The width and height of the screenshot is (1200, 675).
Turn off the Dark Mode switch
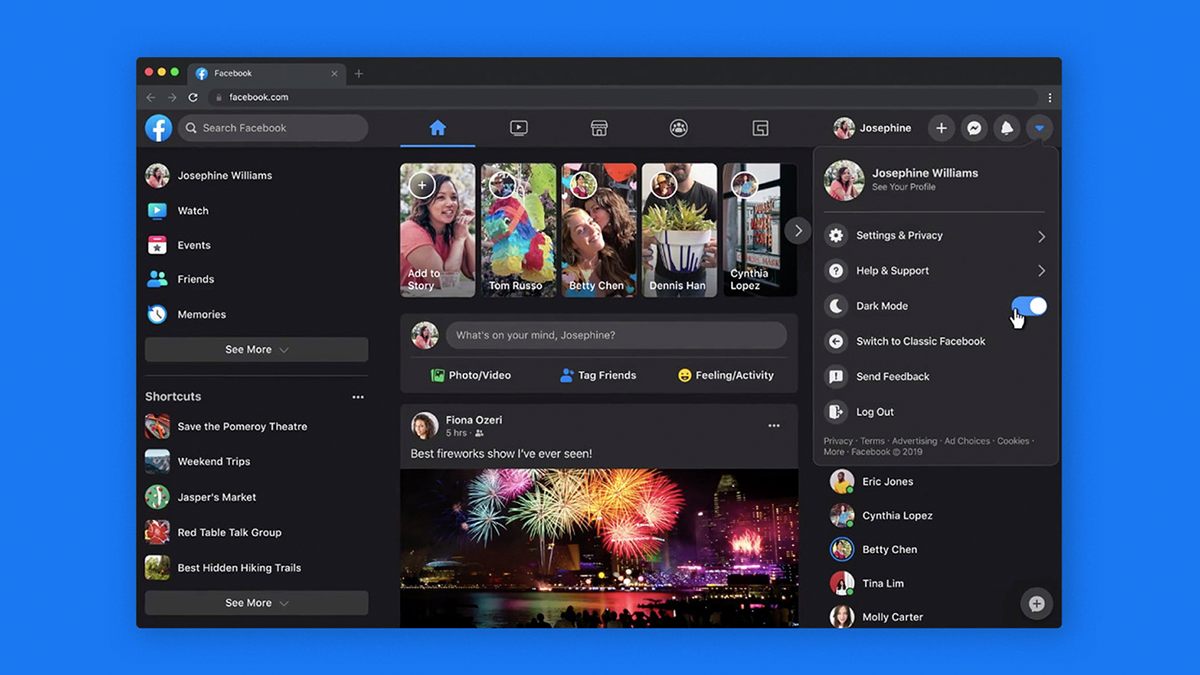[x=1029, y=306]
